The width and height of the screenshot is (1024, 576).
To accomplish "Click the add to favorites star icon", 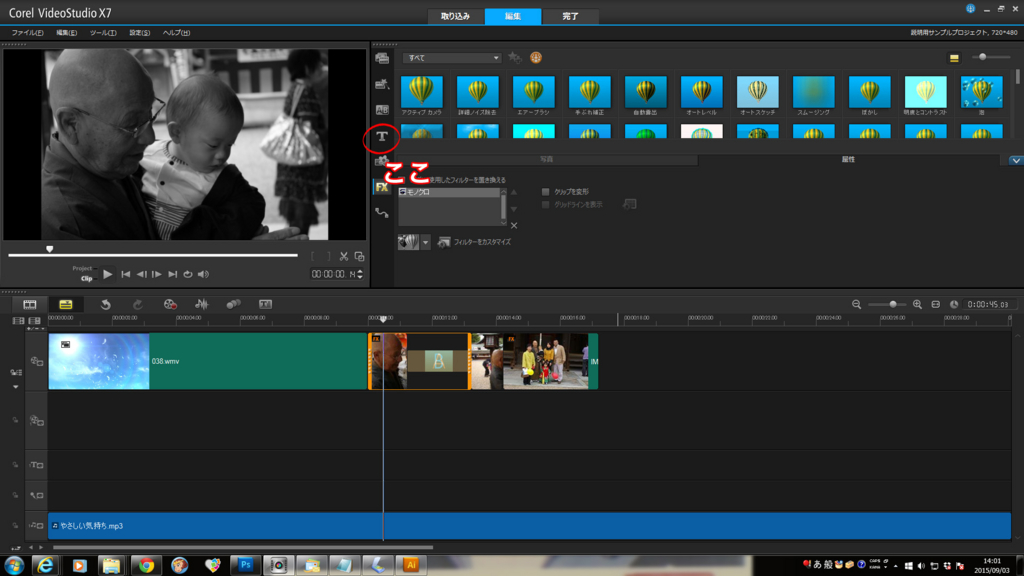I will tap(515, 57).
